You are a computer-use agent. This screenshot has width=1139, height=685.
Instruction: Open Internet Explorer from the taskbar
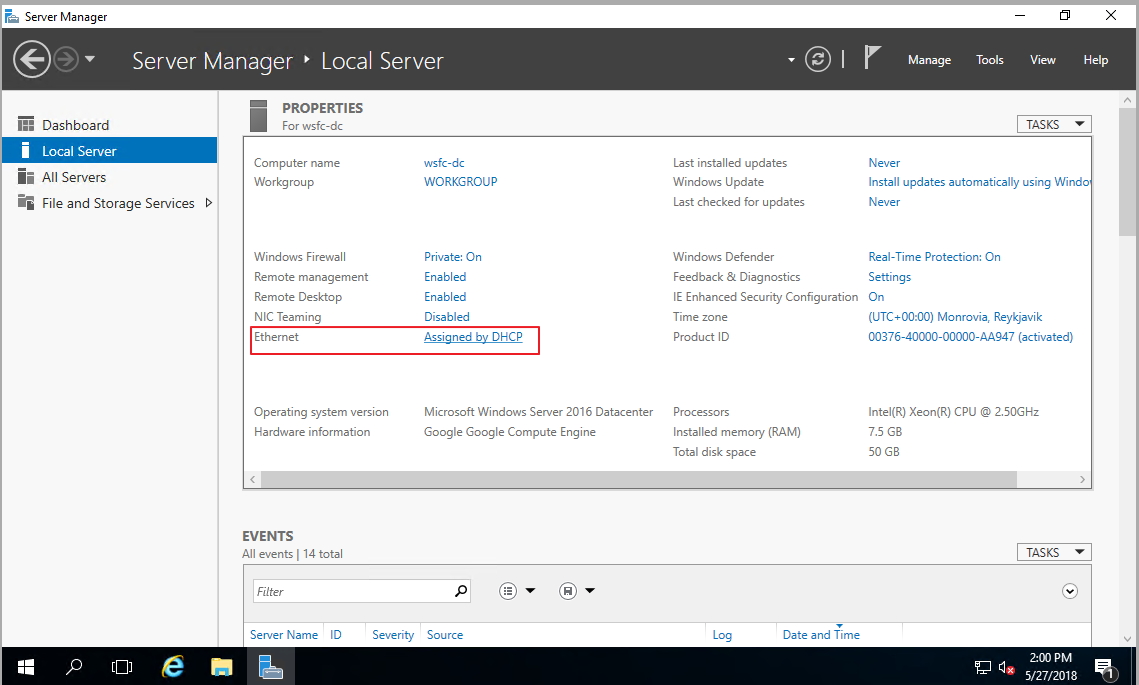[x=174, y=666]
